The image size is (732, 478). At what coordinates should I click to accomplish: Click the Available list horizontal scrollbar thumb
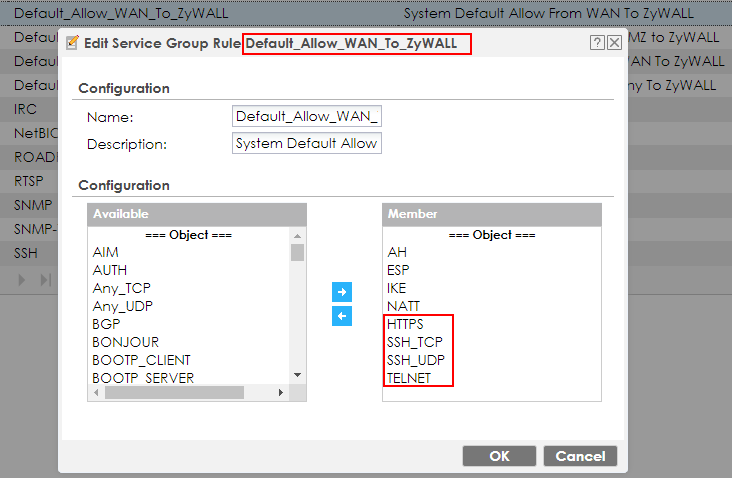tap(174, 393)
